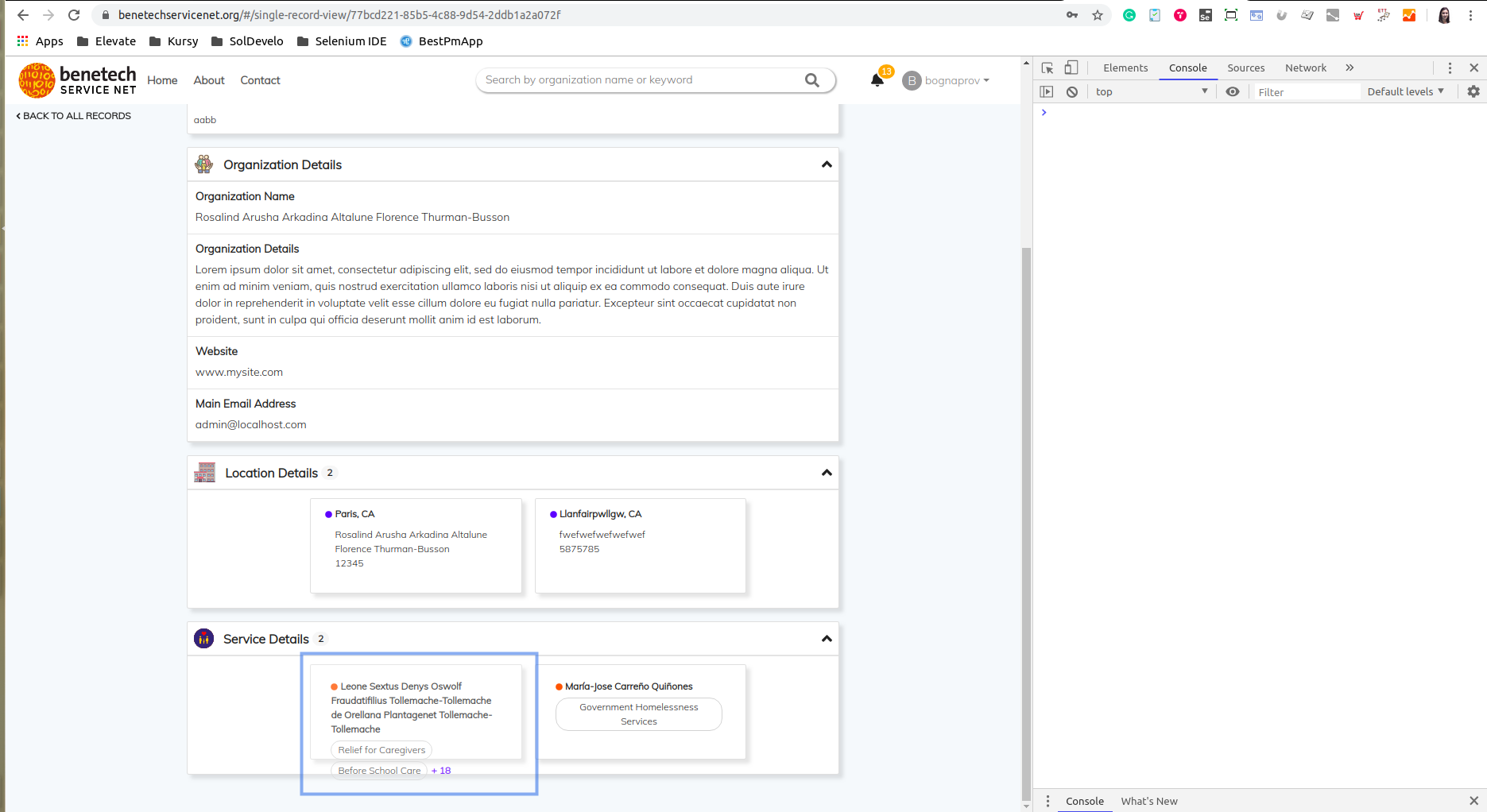This screenshot has height=812, width=1487.
Task: Collapse the Organization Details section
Action: tap(827, 164)
